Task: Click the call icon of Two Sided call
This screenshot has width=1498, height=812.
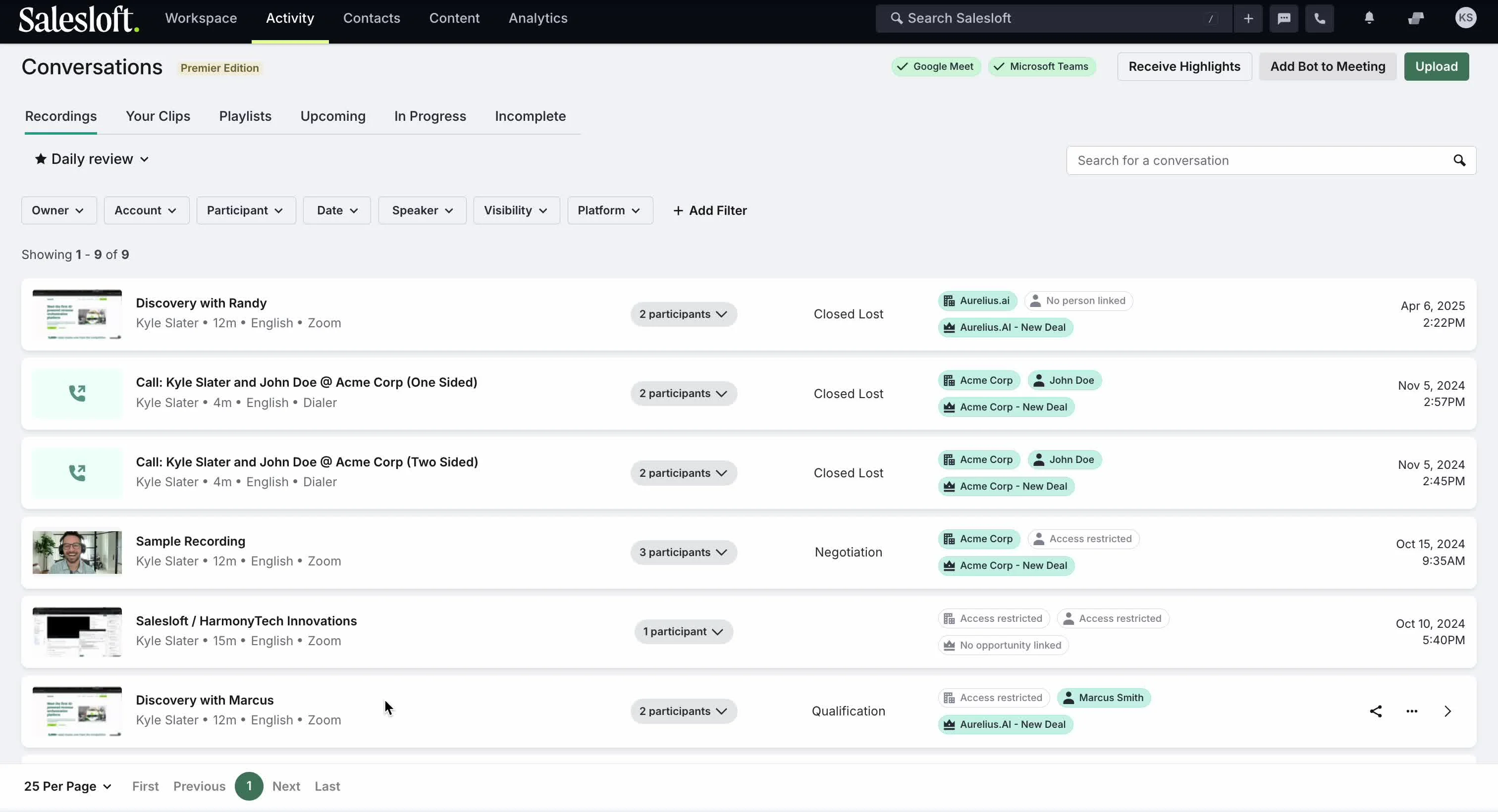Action: pyautogui.click(x=77, y=472)
